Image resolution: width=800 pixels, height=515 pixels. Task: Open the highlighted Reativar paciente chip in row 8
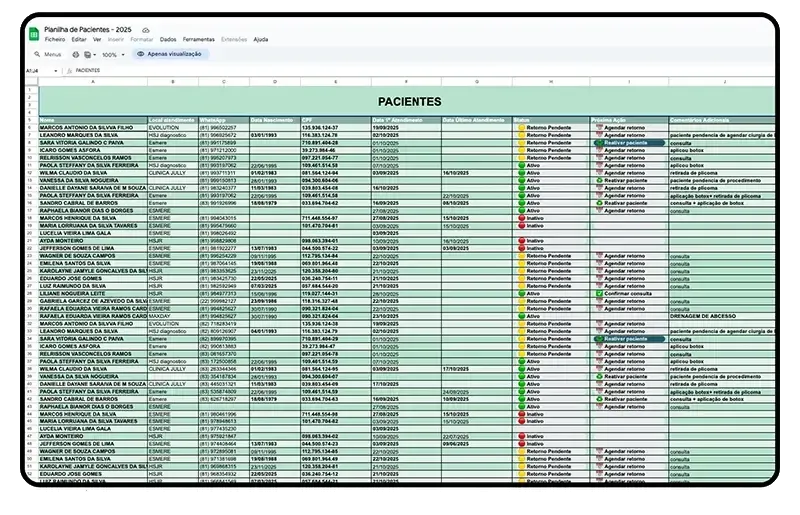tap(629, 143)
